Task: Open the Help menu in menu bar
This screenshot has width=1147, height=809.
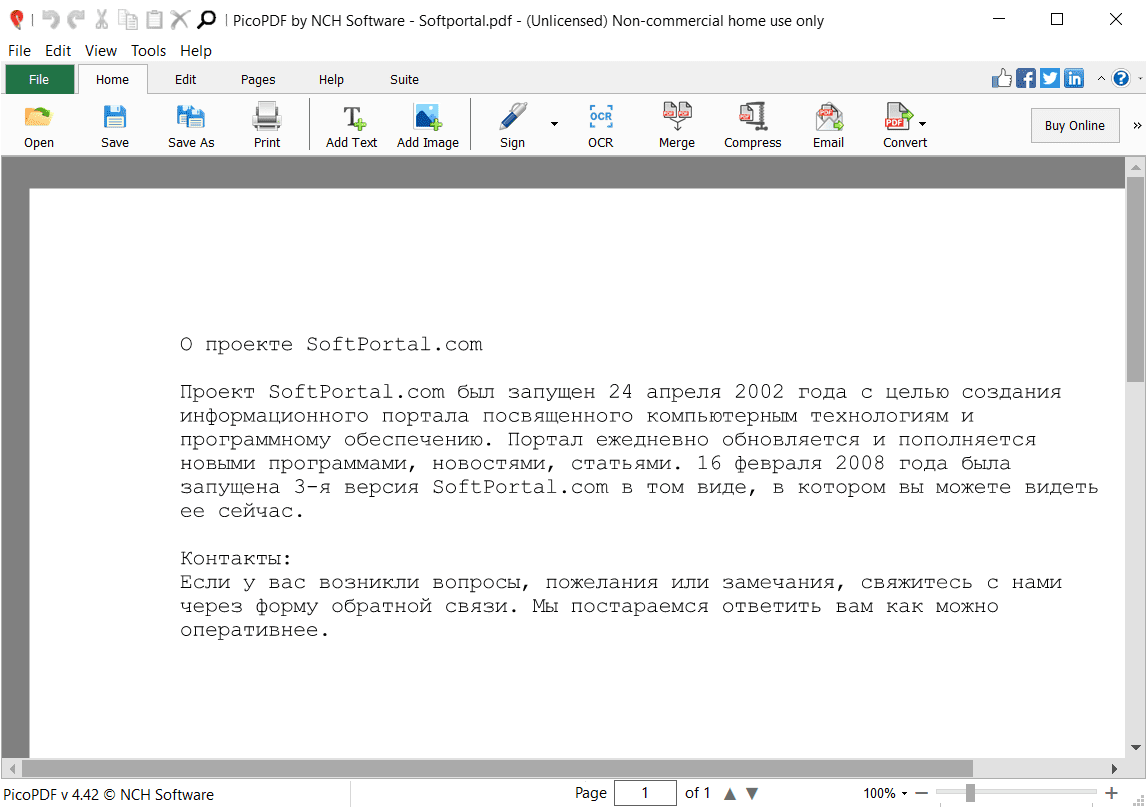Action: (195, 50)
